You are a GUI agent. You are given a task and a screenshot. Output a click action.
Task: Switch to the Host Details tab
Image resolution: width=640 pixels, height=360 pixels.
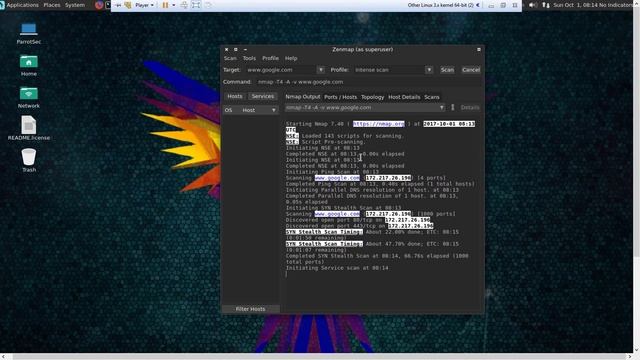tap(404, 97)
